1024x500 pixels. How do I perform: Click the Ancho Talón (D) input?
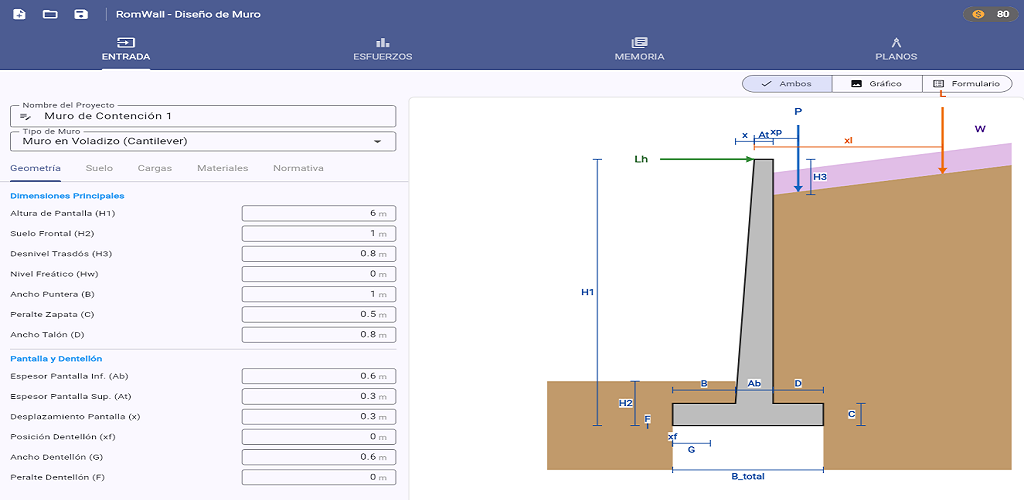pos(319,335)
